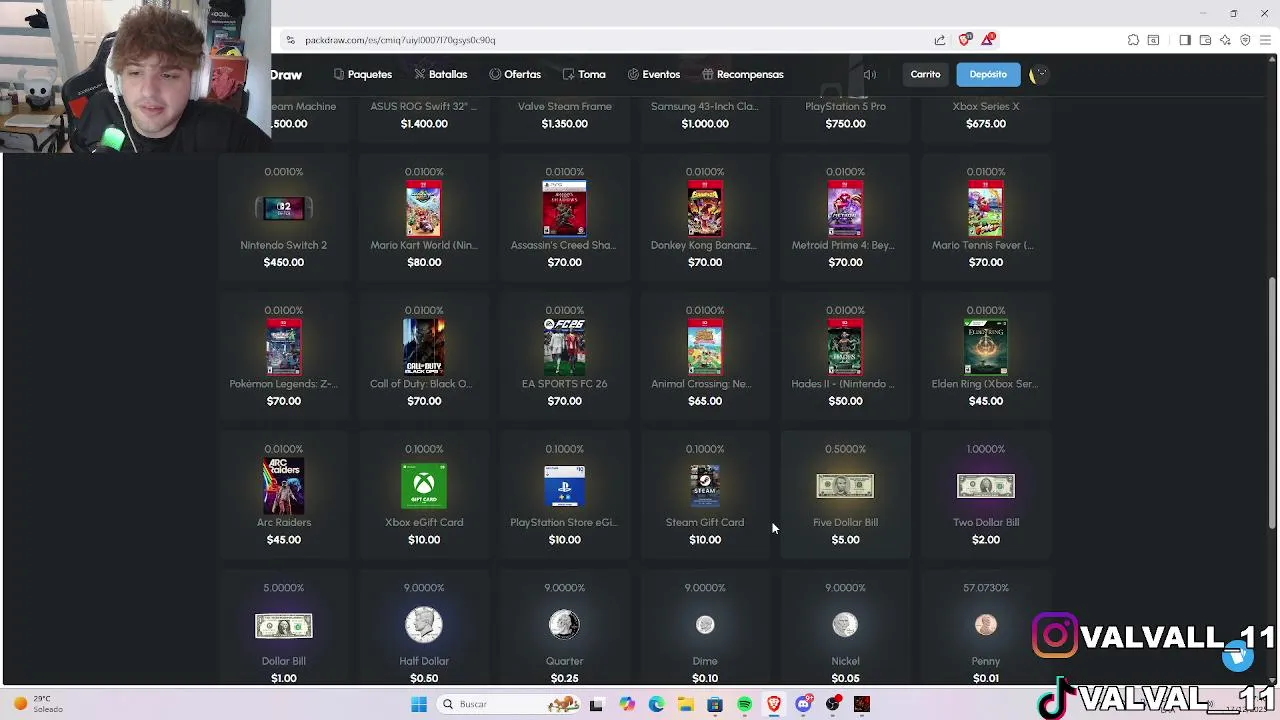This screenshot has height=720, width=1280.
Task: Open Brave Leo AI sparkle icon
Action: [x=1225, y=40]
